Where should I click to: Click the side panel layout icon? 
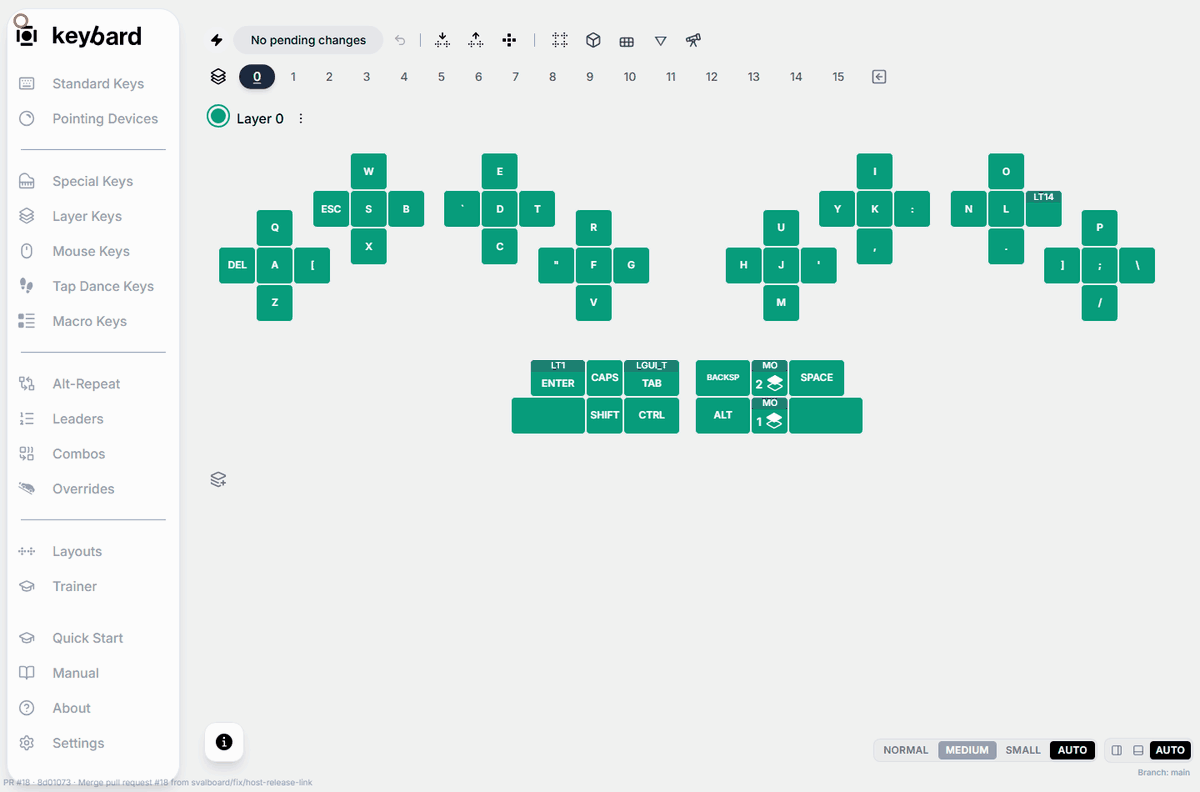pos(1117,750)
